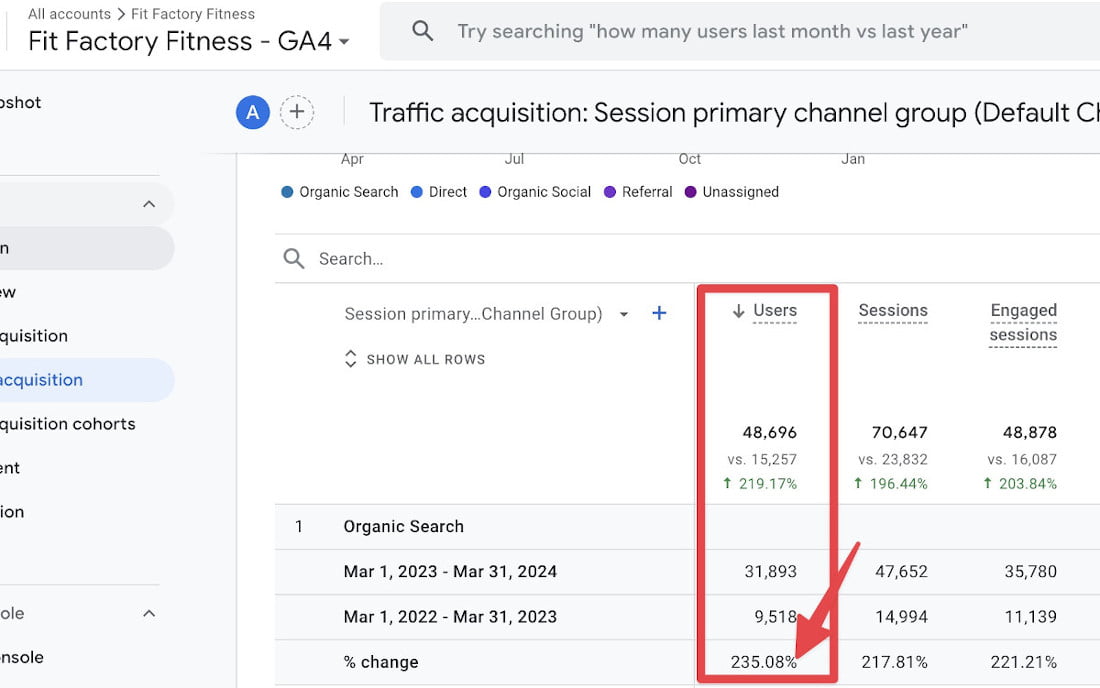Click the SHOW ALL ROWS button

424,359
